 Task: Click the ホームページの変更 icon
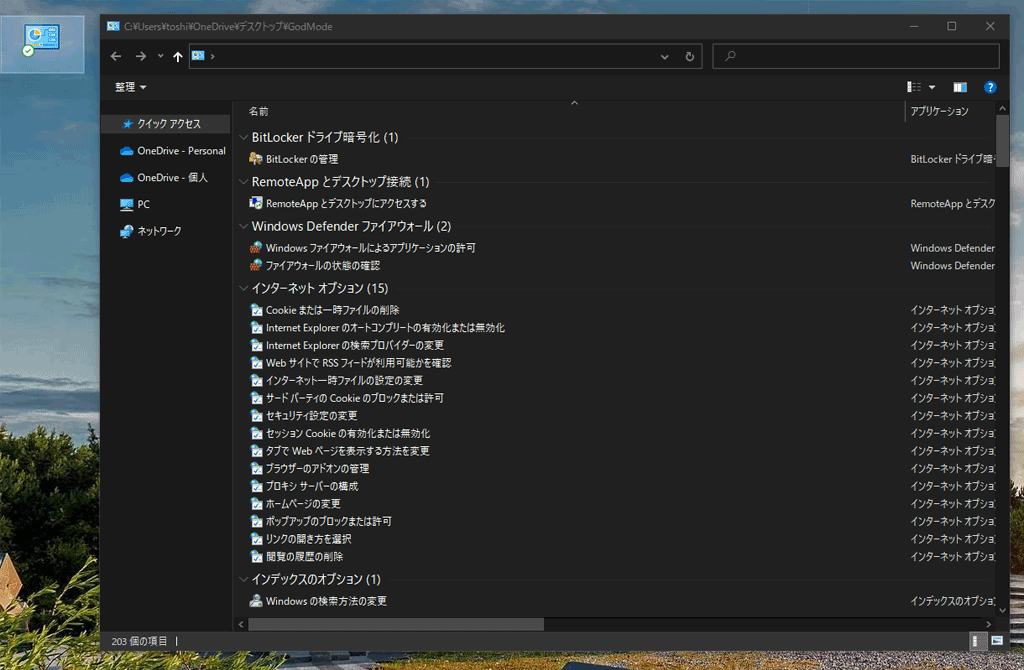tap(257, 504)
